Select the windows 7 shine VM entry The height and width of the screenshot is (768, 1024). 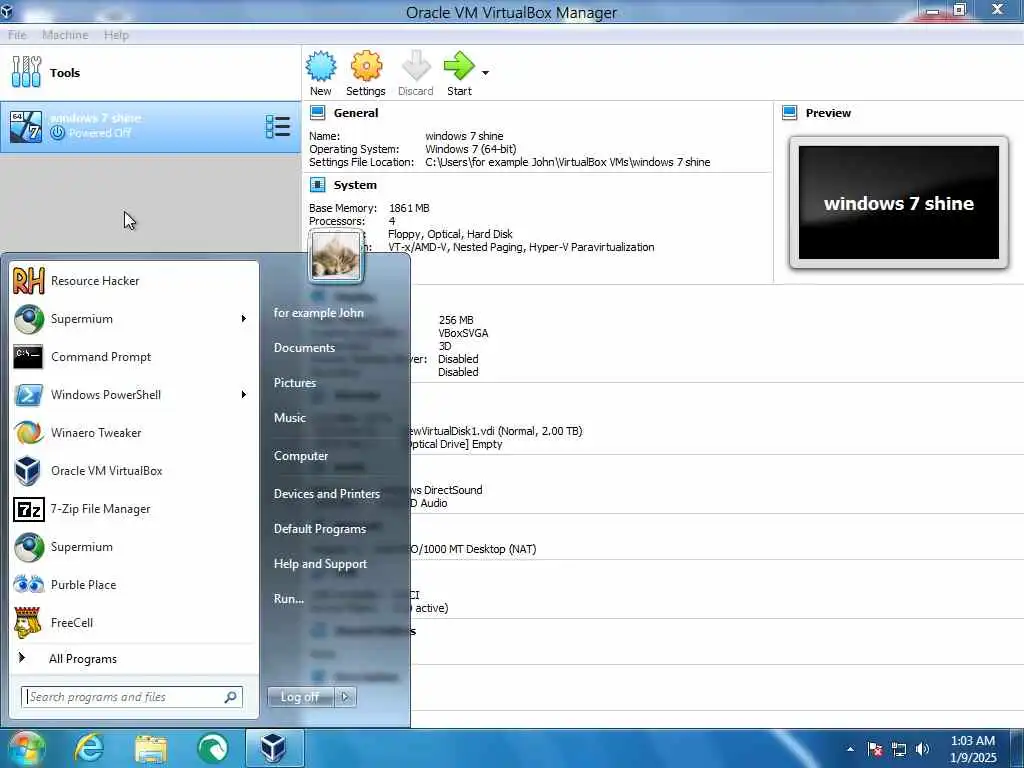click(x=150, y=127)
